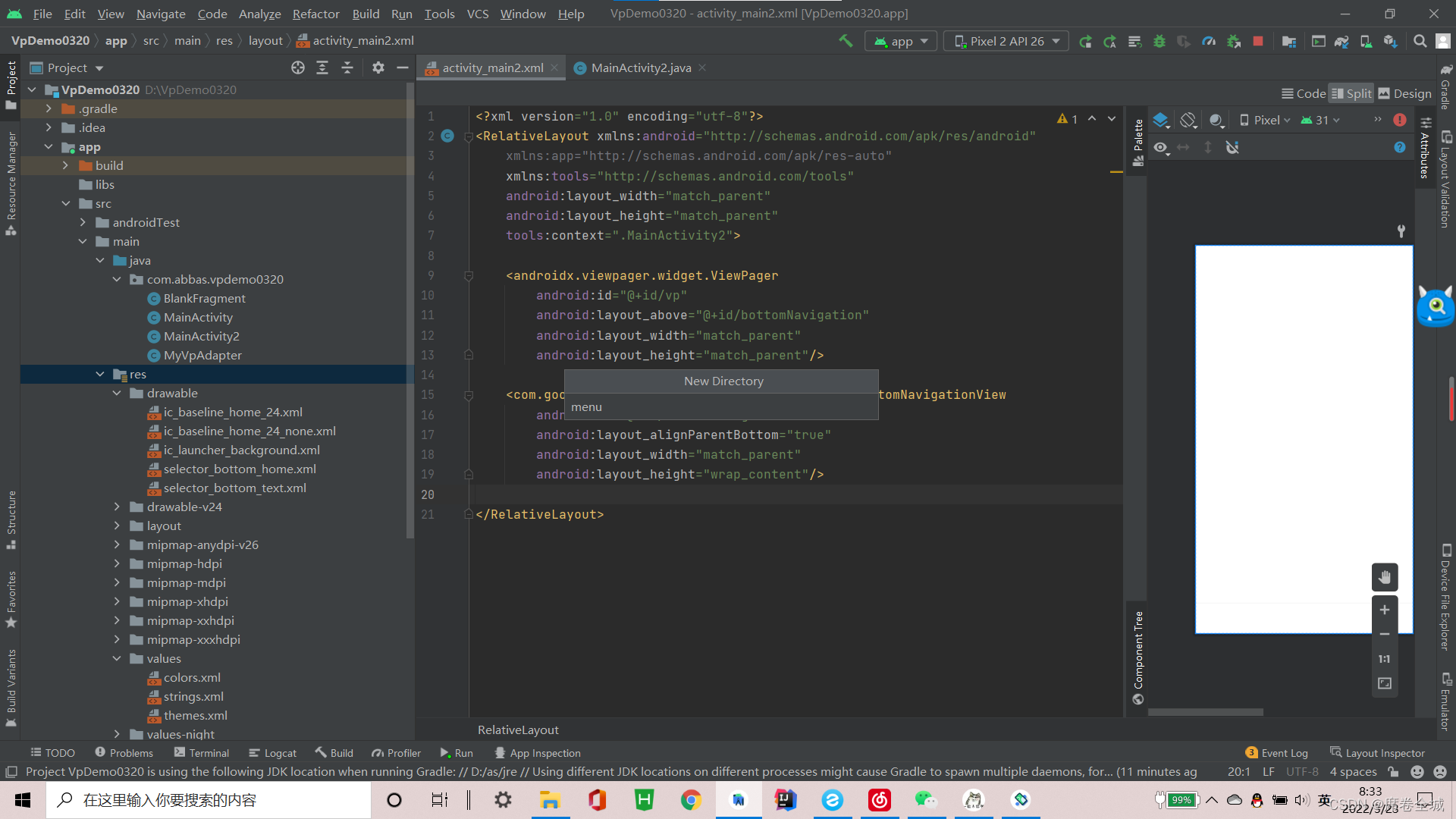Zoom in the design preview

click(1385, 610)
